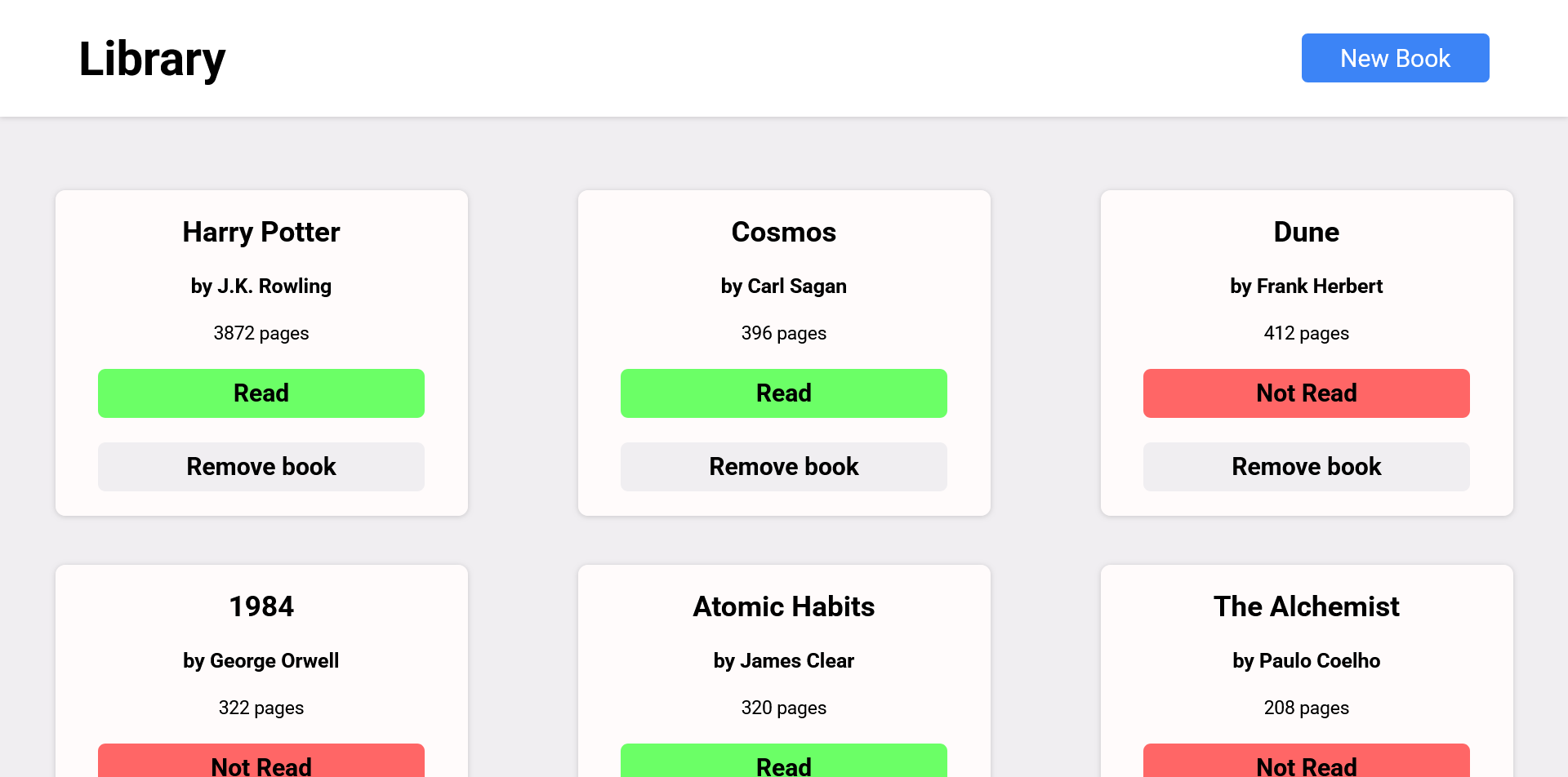Remove the Cosmos book
Image resolution: width=1568 pixels, height=777 pixels.
(784, 467)
